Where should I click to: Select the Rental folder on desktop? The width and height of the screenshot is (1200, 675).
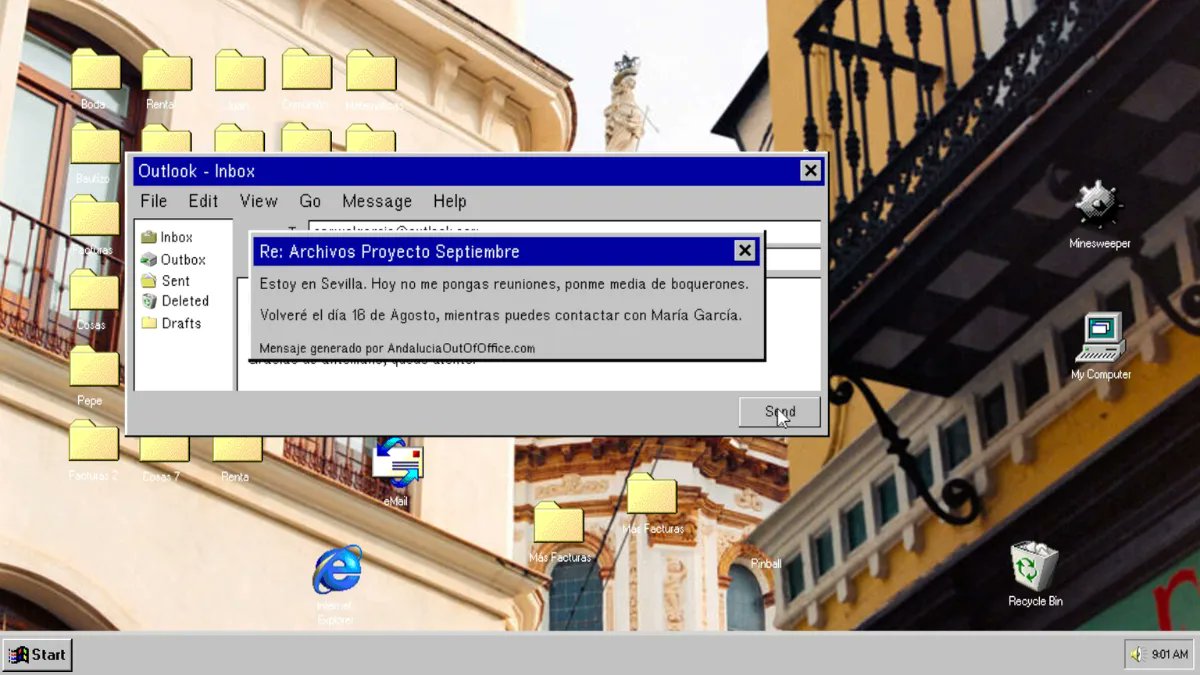pos(166,79)
